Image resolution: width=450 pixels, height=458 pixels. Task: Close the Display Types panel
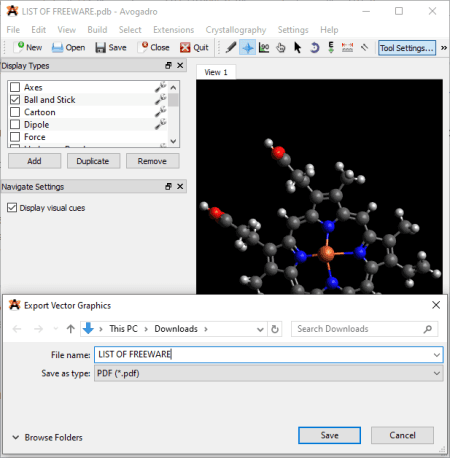pos(180,65)
